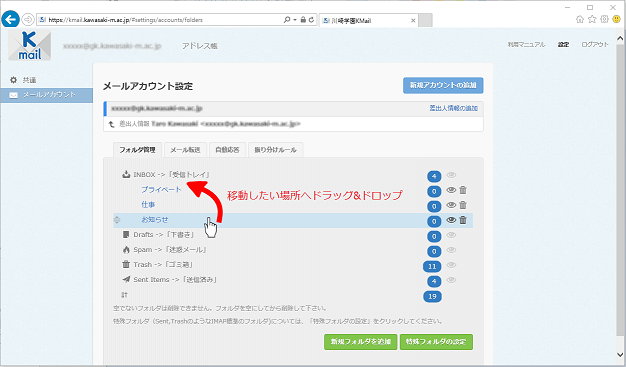Click the 特殊フォルダの設定 button
The width and height of the screenshot is (626, 367).
436,342
